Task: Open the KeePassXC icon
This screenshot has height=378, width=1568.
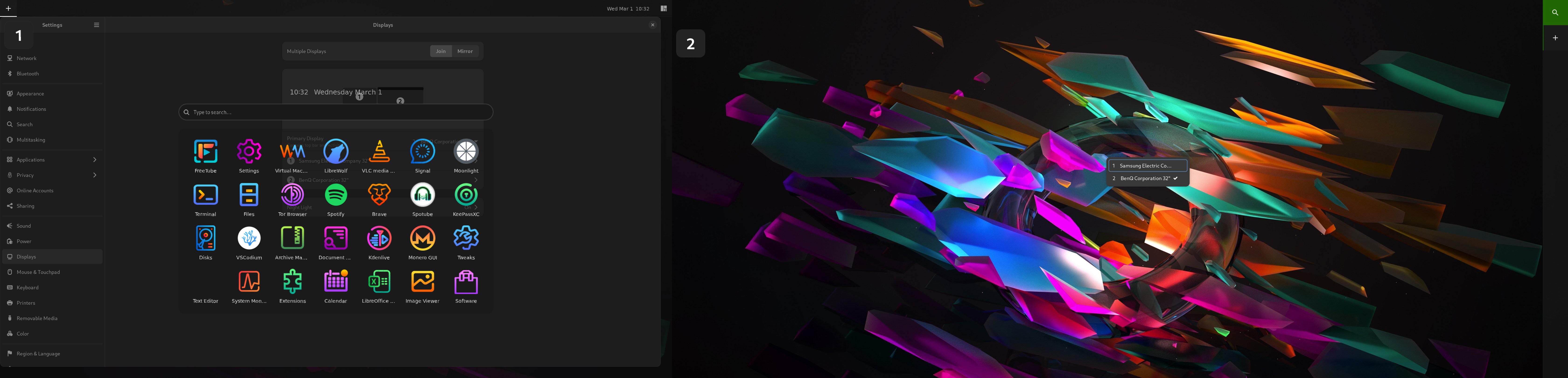Action: point(466,195)
